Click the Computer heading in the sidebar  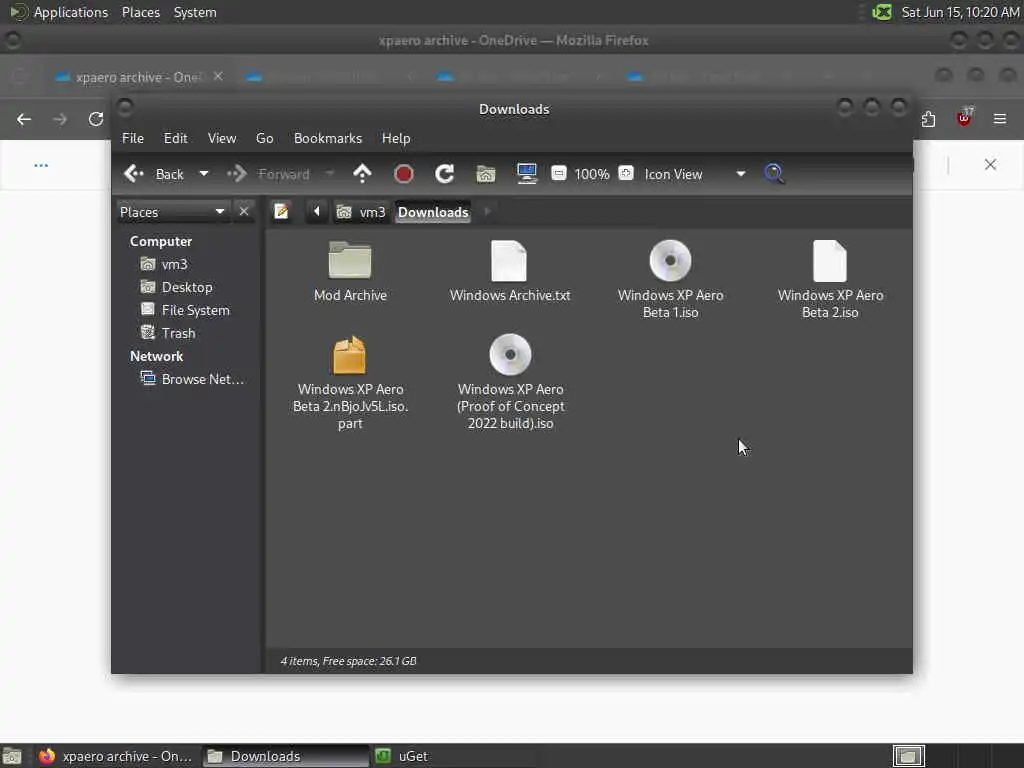(x=161, y=241)
